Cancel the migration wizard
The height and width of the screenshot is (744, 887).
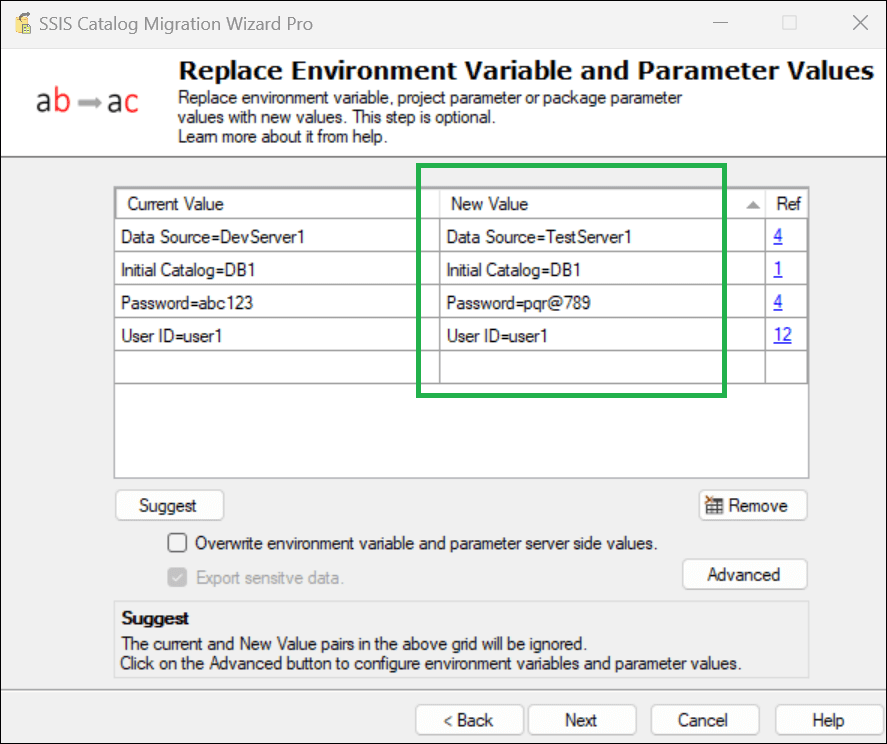pyautogui.click(x=704, y=720)
